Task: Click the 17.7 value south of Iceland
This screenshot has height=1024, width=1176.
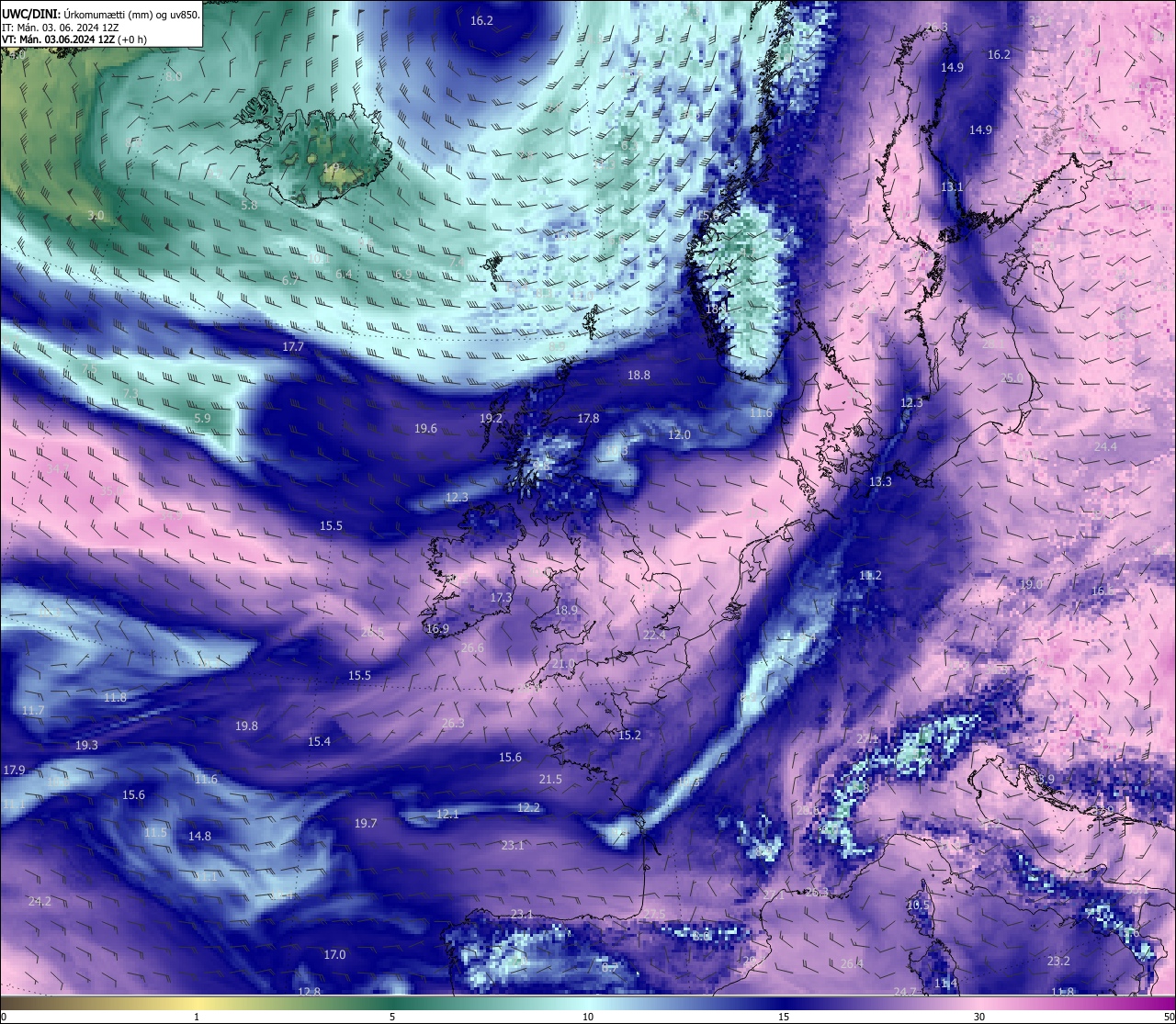Action: tap(293, 346)
